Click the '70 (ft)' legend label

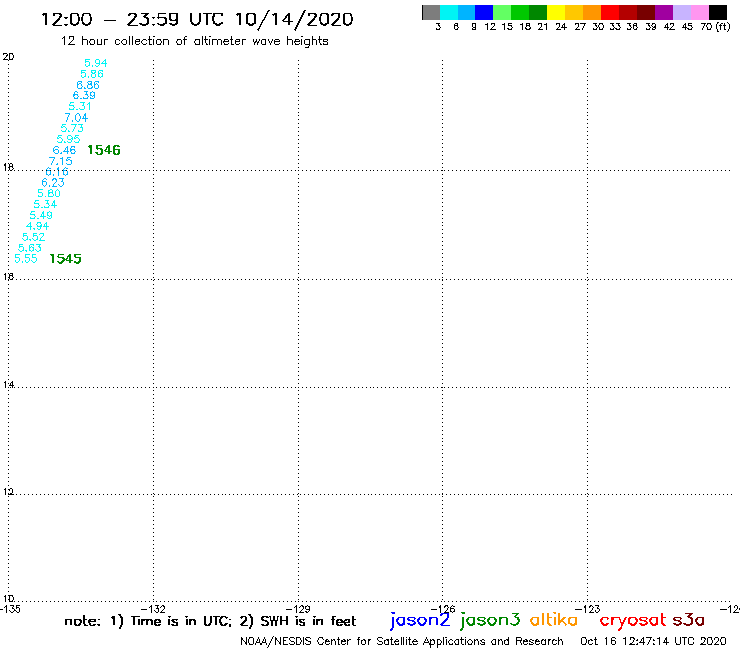(715, 27)
